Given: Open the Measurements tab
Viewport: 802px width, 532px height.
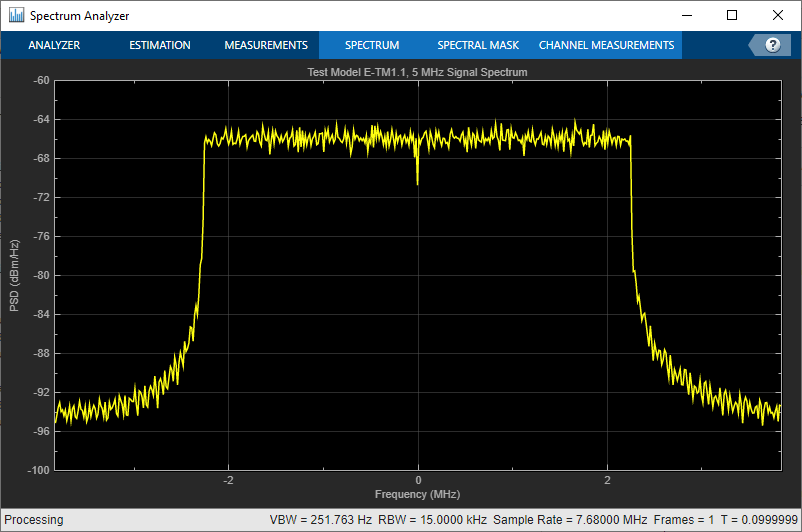Looking at the screenshot, I should pos(265,45).
